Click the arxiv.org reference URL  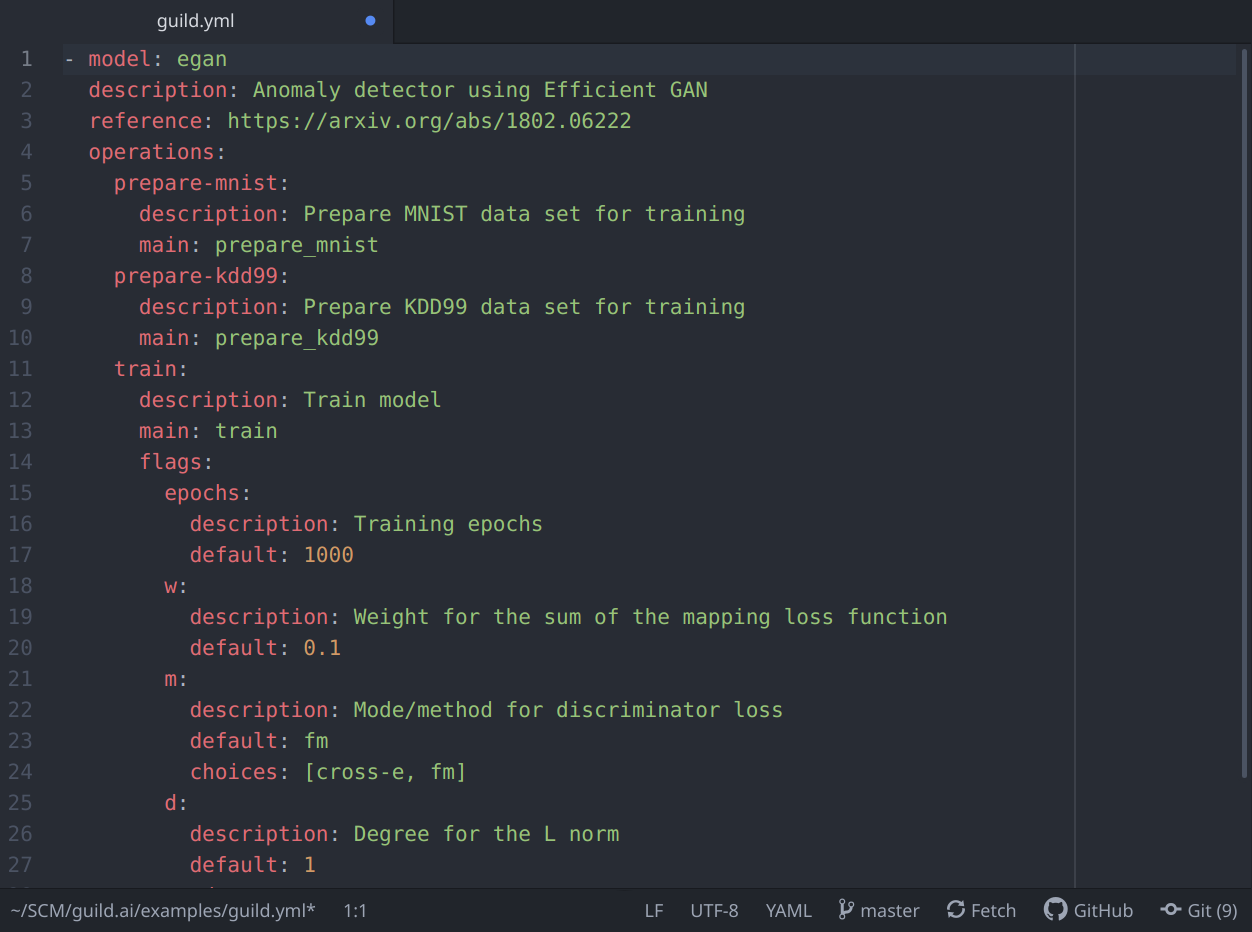(430, 121)
